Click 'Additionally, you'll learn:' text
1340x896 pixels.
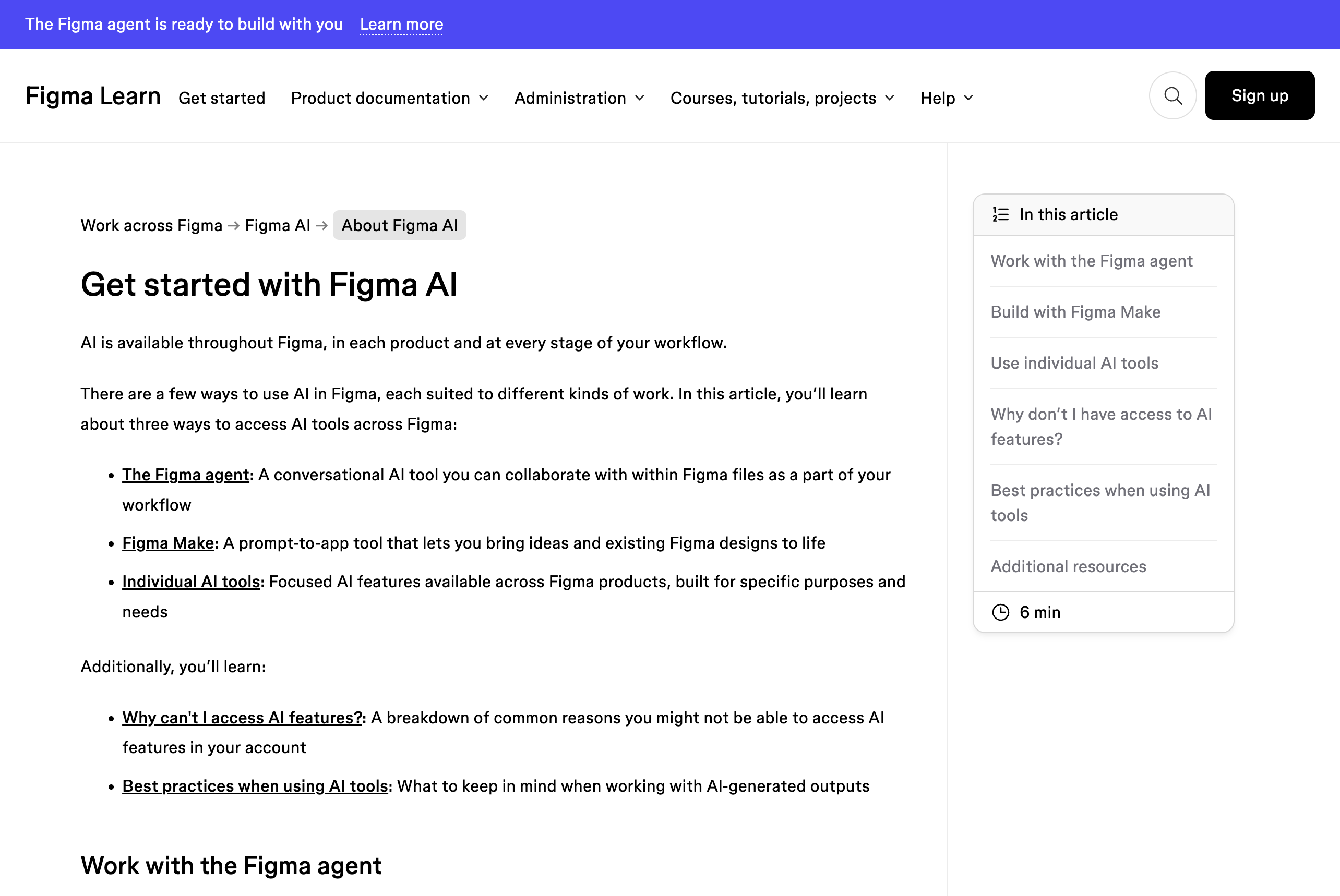point(173,667)
